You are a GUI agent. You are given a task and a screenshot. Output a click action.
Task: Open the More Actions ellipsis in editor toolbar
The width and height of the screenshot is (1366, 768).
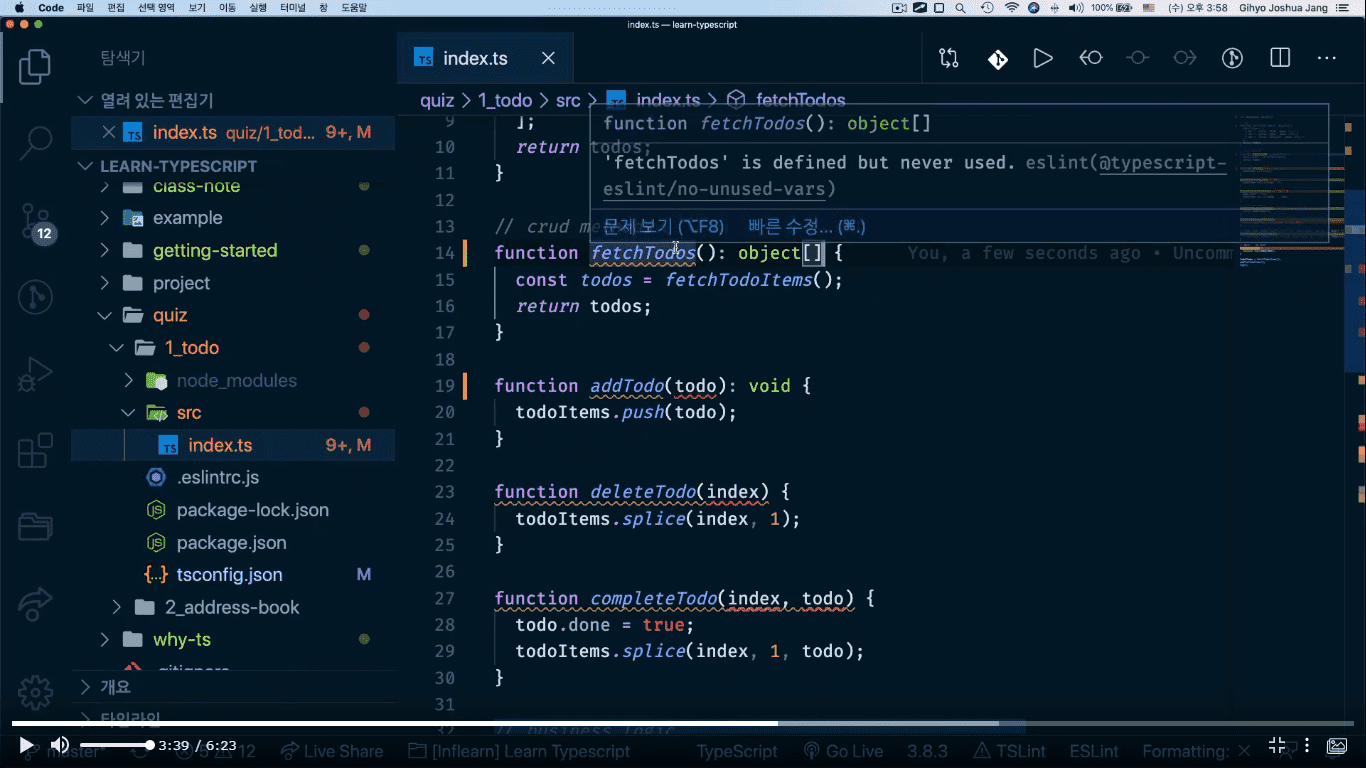(1327, 58)
